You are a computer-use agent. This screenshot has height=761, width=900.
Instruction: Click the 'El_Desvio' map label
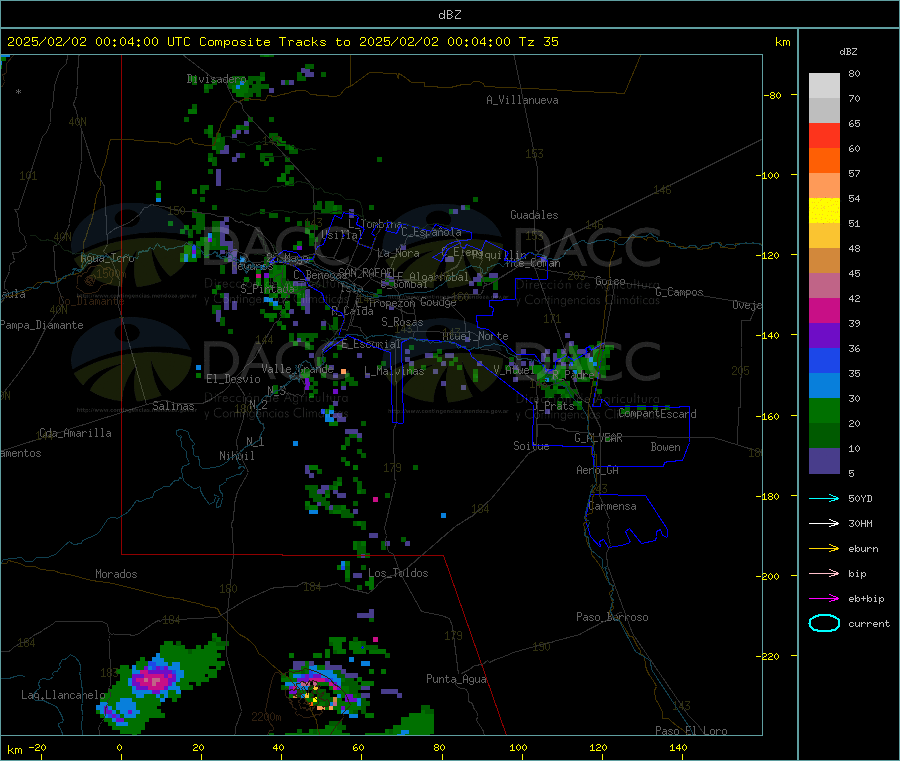tap(233, 379)
